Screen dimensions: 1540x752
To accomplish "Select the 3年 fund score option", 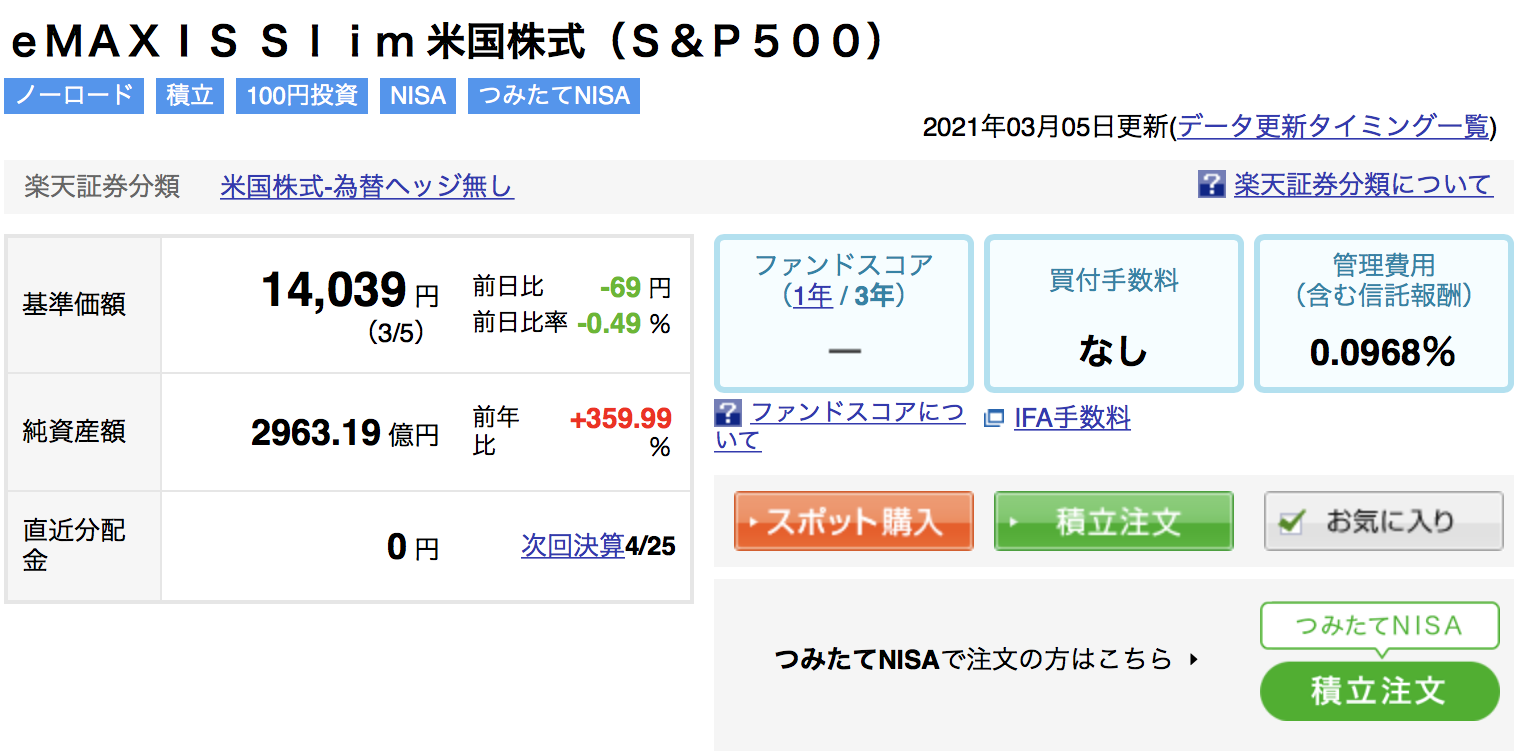I will [x=874, y=296].
